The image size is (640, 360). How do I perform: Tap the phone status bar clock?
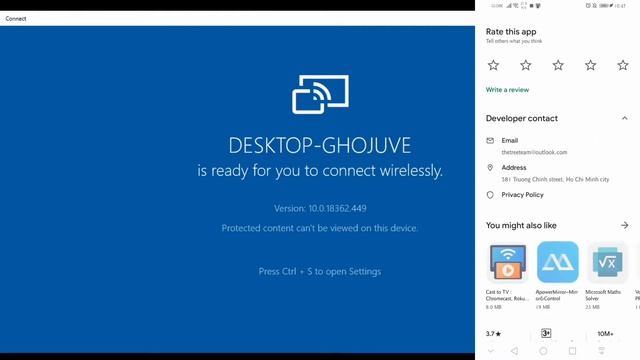point(620,6)
